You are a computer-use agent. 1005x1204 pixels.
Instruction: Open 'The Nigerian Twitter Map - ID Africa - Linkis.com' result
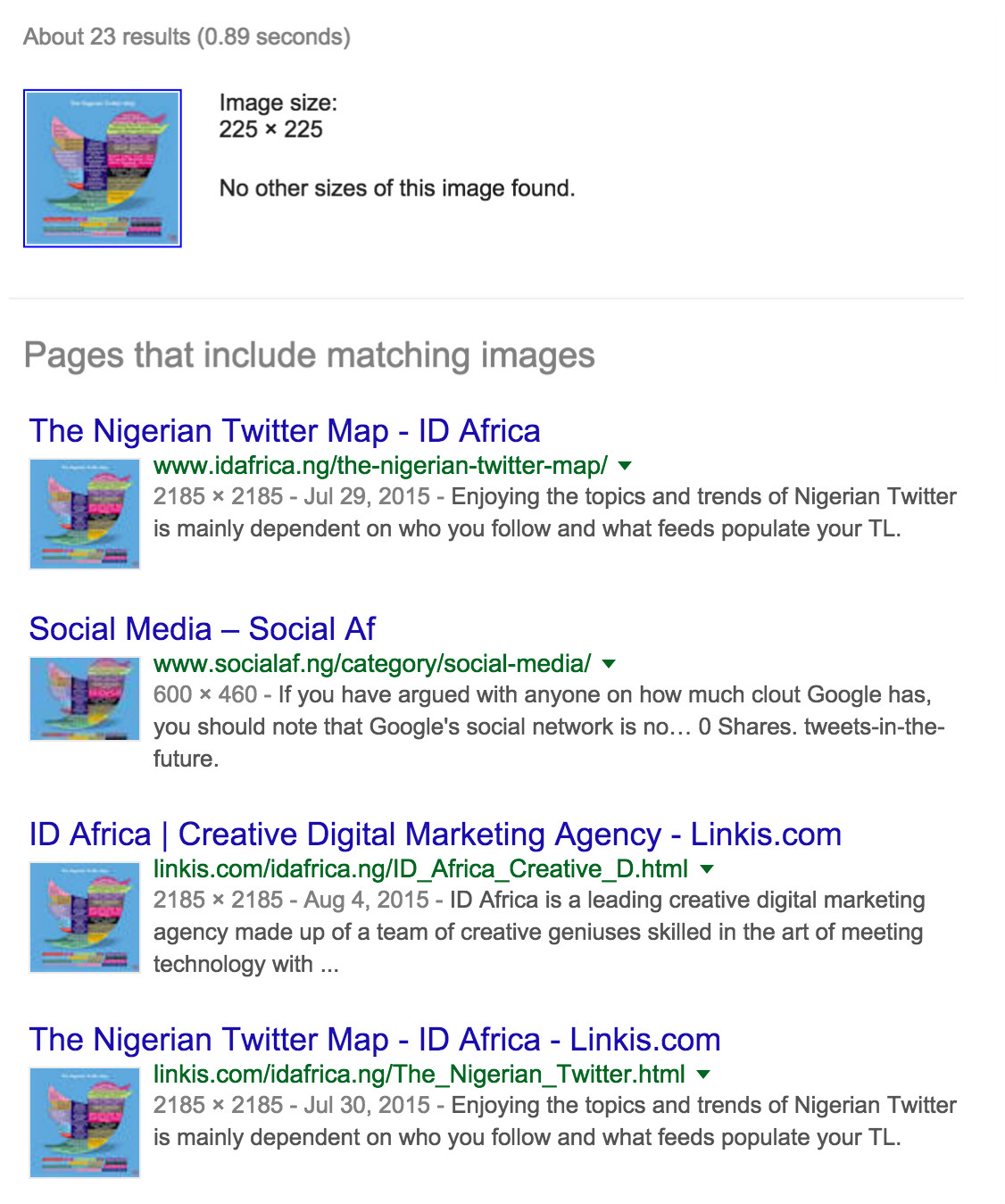coord(374,1040)
